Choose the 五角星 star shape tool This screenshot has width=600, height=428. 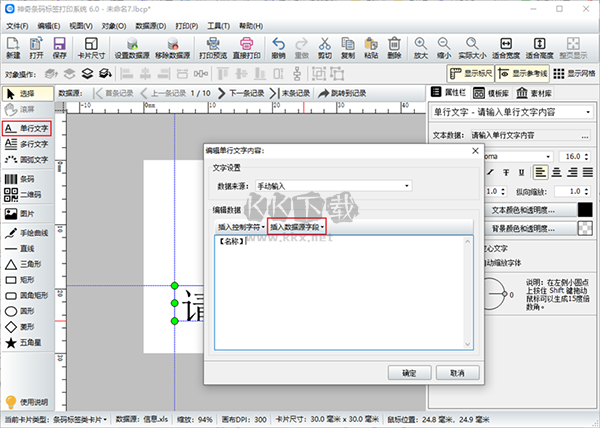click(x=26, y=343)
